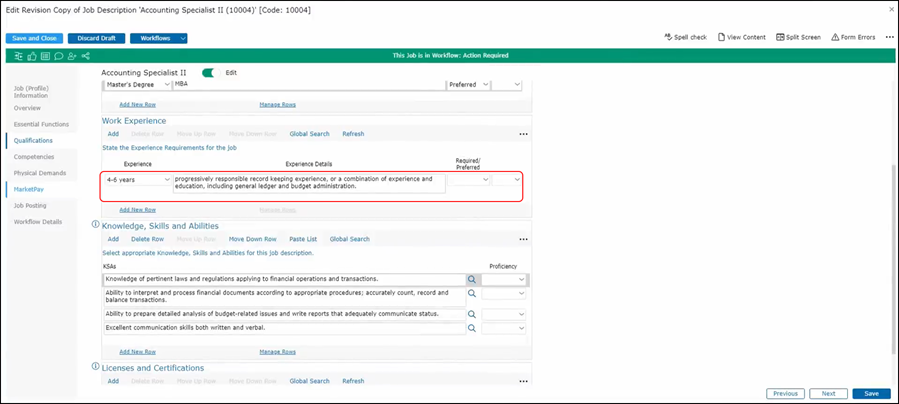Toggle the Edit switch off
Screen dimensions: 899x404
pyautogui.click(x=209, y=73)
